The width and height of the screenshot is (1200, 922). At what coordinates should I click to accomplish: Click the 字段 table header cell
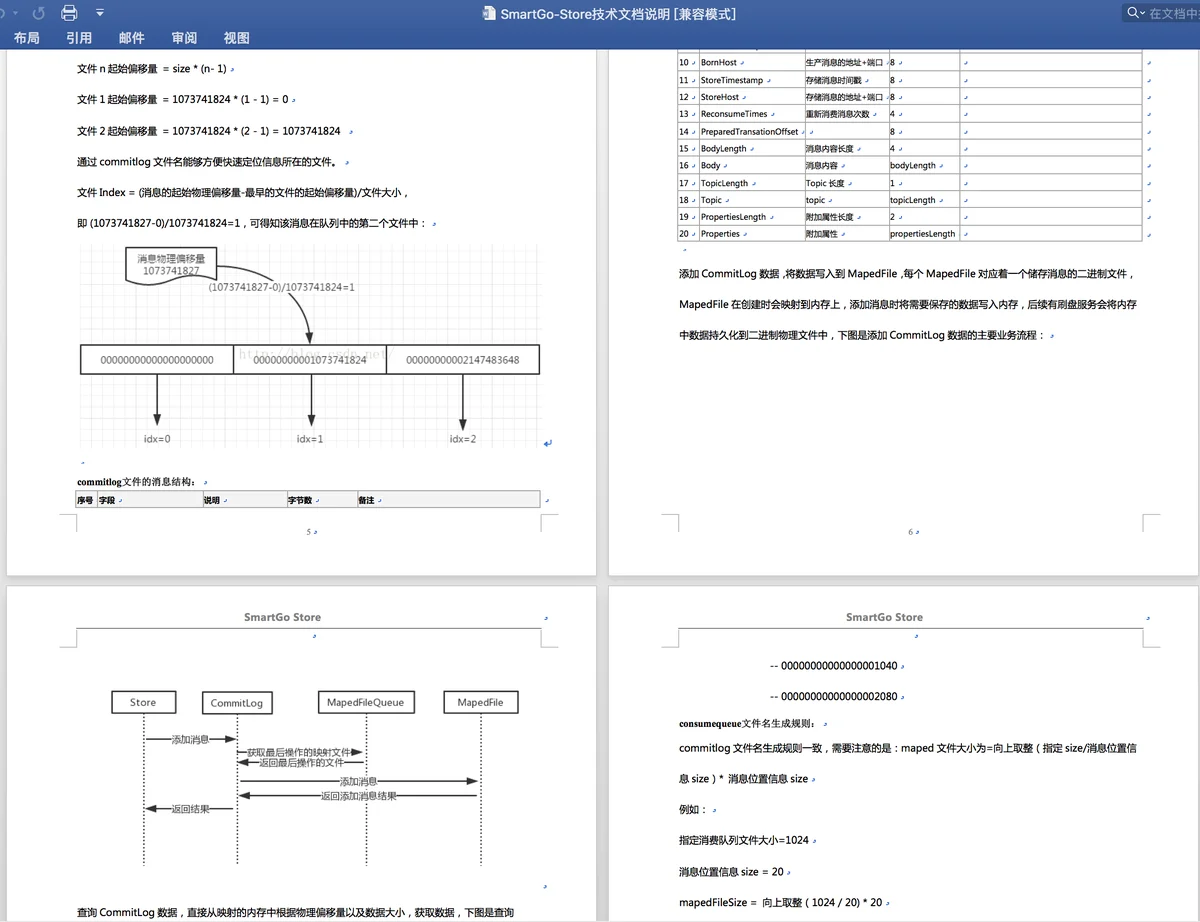[149, 500]
